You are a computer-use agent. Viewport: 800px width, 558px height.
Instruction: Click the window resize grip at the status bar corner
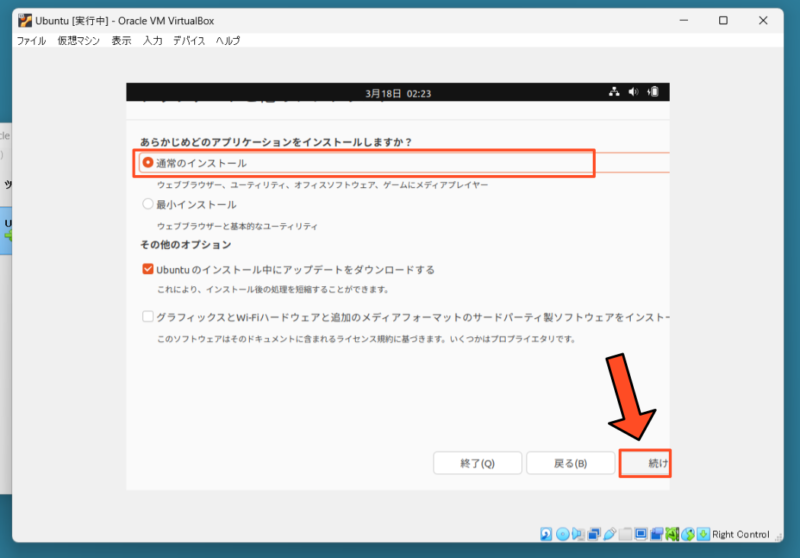pyautogui.click(x=778, y=537)
